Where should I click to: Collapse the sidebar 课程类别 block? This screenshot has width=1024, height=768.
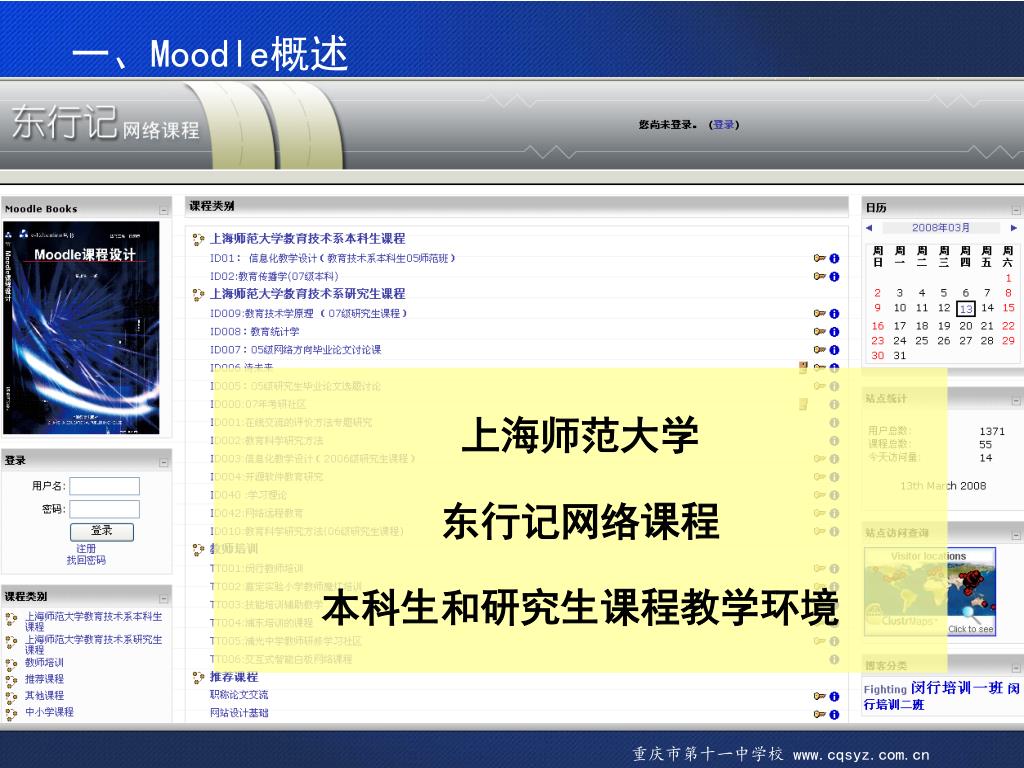point(163,598)
